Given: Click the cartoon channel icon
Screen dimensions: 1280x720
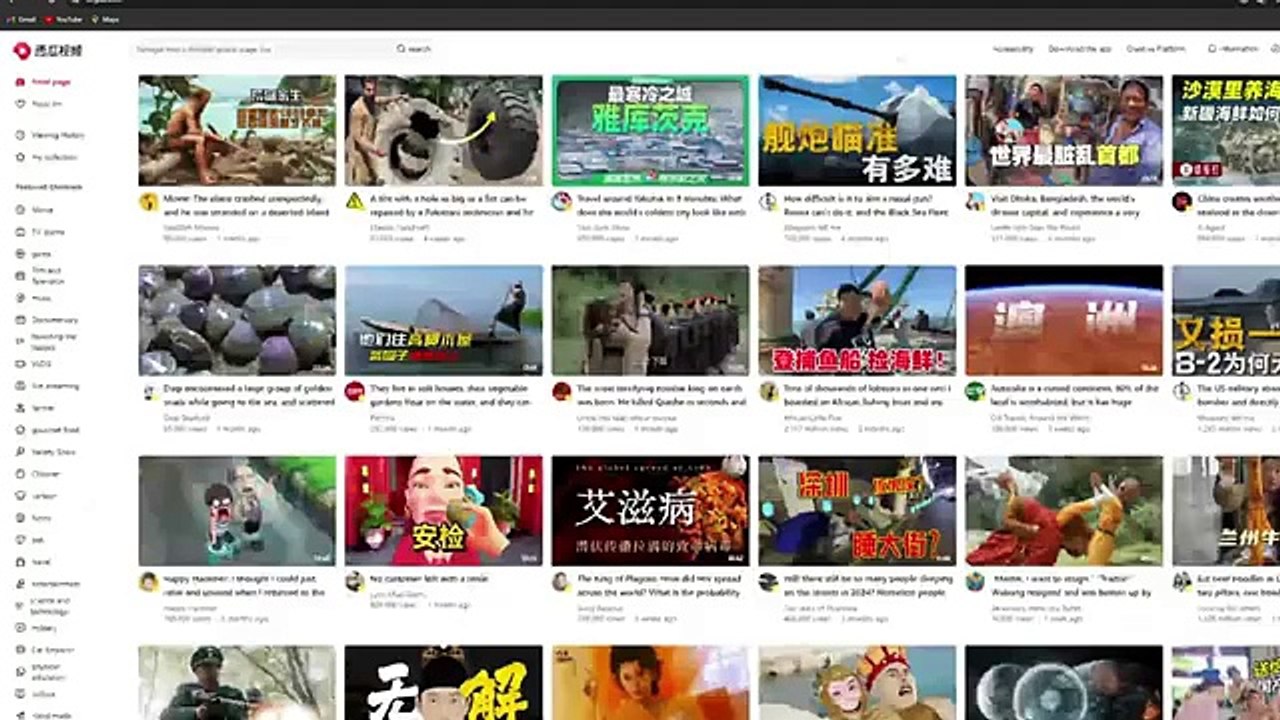Looking at the screenshot, I should point(21,496).
